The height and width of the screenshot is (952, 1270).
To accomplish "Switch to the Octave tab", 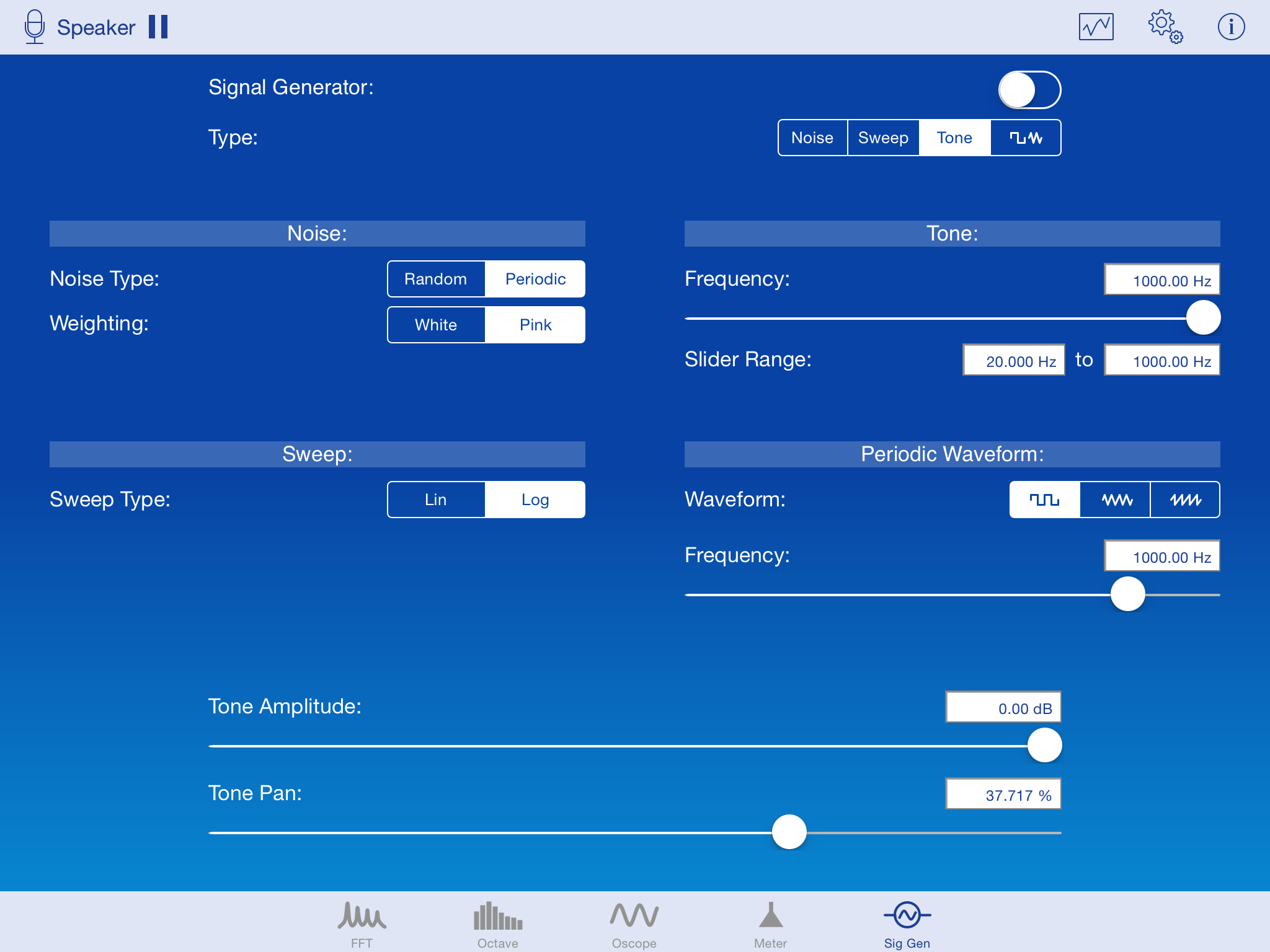I will (498, 923).
